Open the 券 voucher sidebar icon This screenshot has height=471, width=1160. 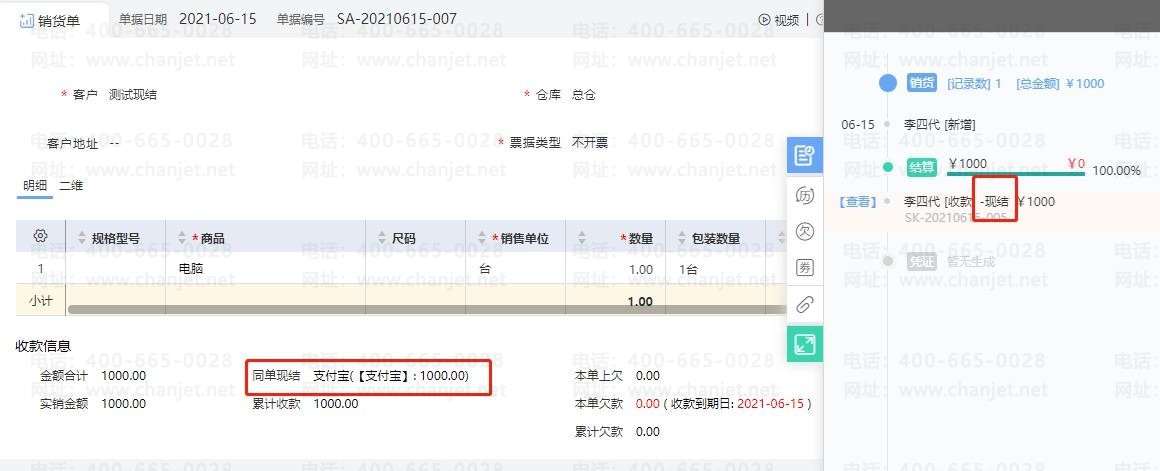pos(804,267)
